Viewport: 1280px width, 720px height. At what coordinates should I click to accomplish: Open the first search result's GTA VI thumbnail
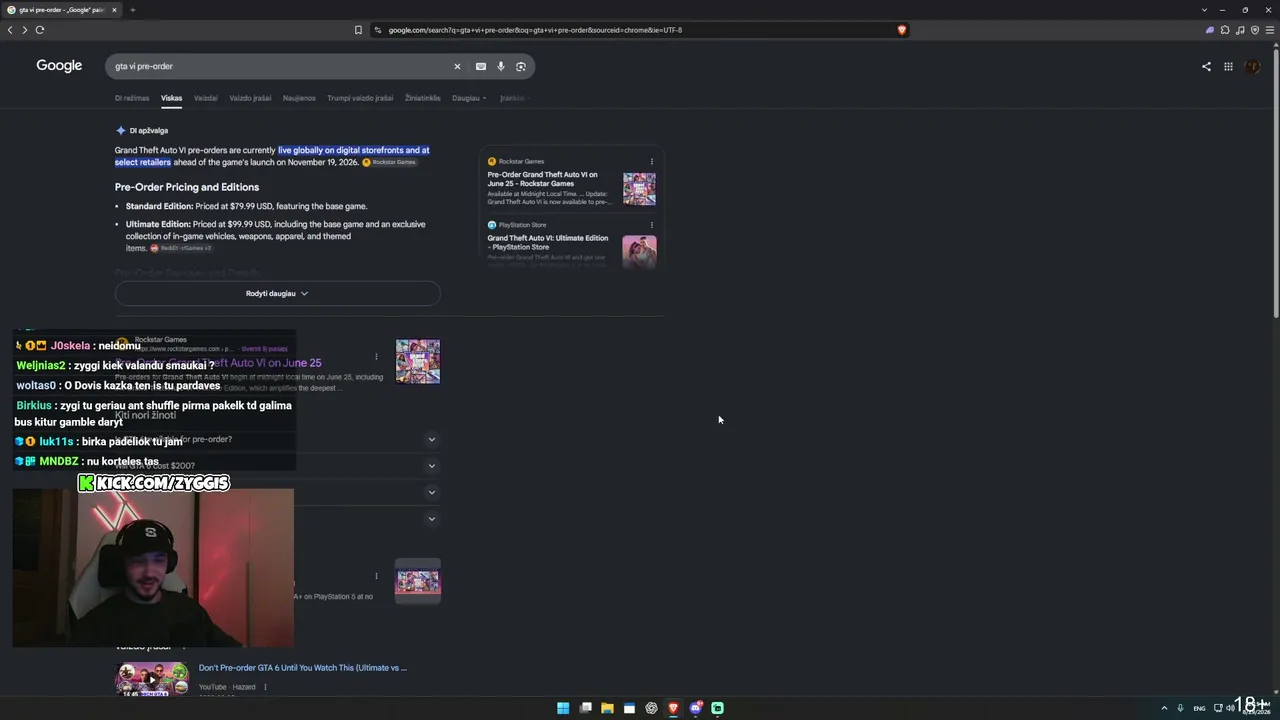(x=418, y=361)
